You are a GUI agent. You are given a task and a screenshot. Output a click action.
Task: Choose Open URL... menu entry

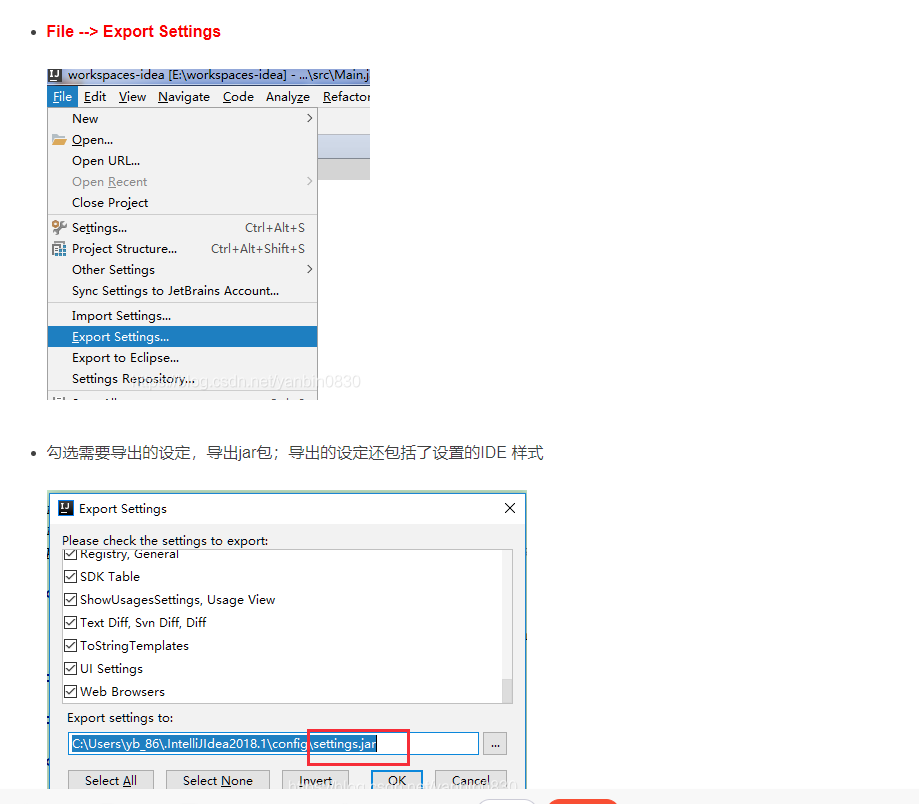coord(182,161)
